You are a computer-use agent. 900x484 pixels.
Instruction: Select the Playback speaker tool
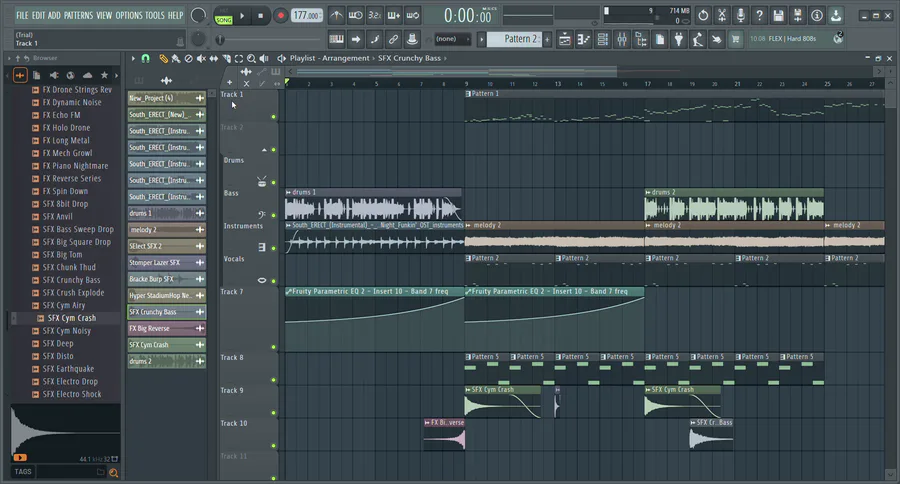click(x=264, y=59)
